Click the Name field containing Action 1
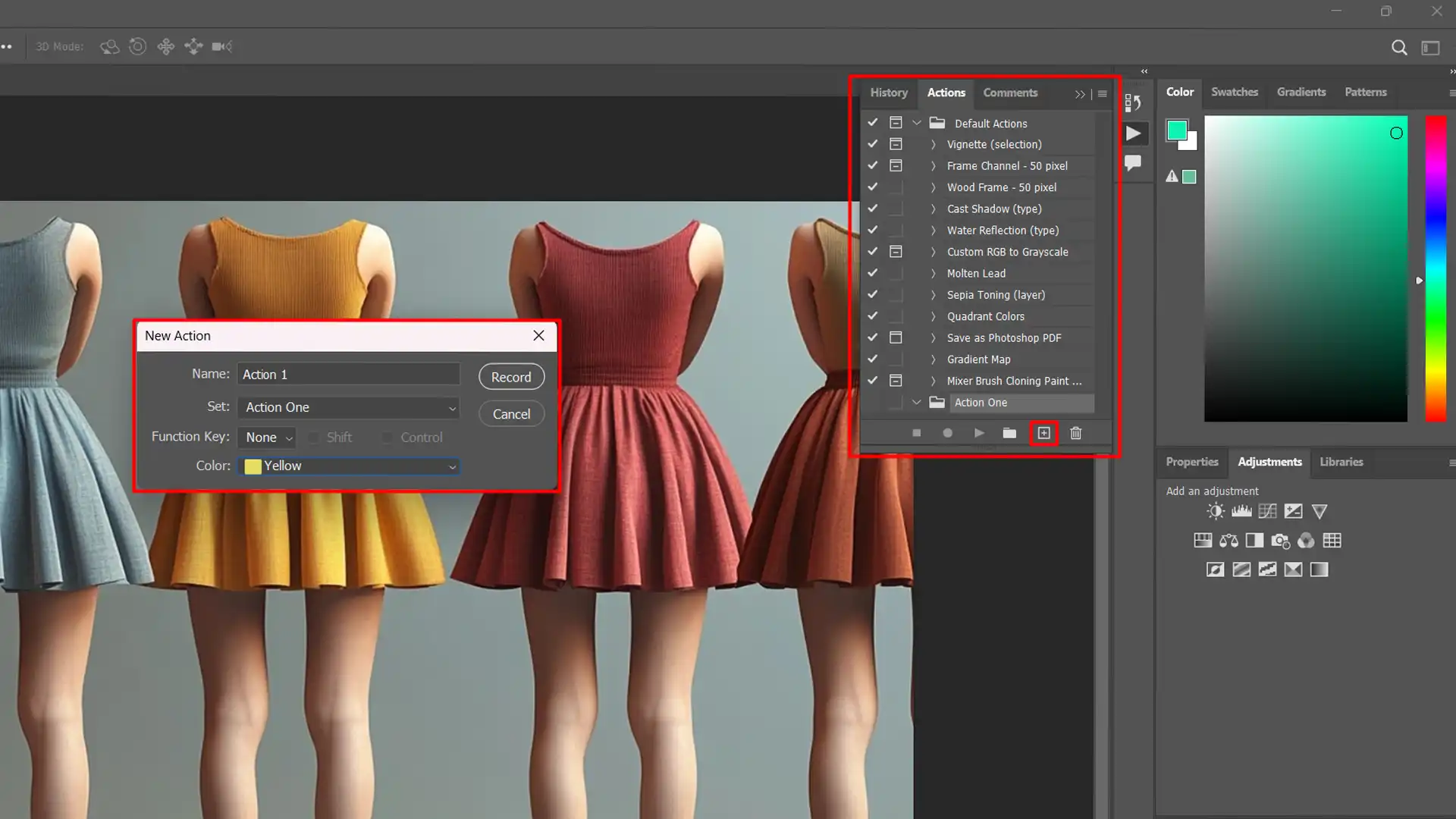This screenshot has height=819, width=1456. 349,375
